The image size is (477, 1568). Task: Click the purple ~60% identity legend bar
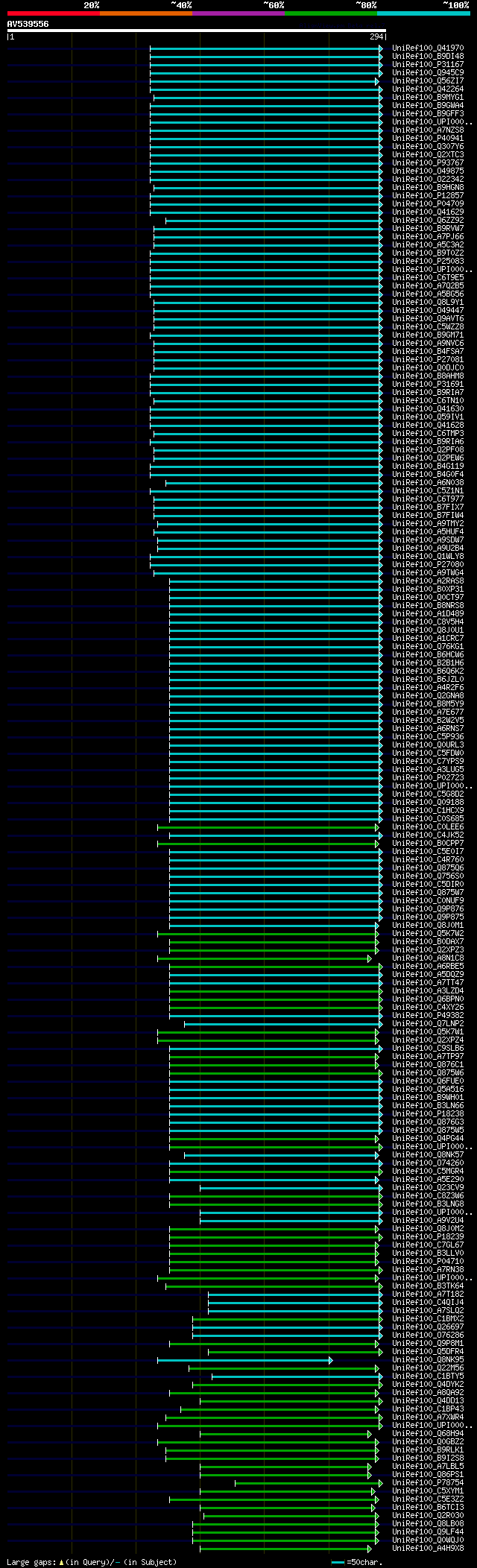click(x=238, y=13)
